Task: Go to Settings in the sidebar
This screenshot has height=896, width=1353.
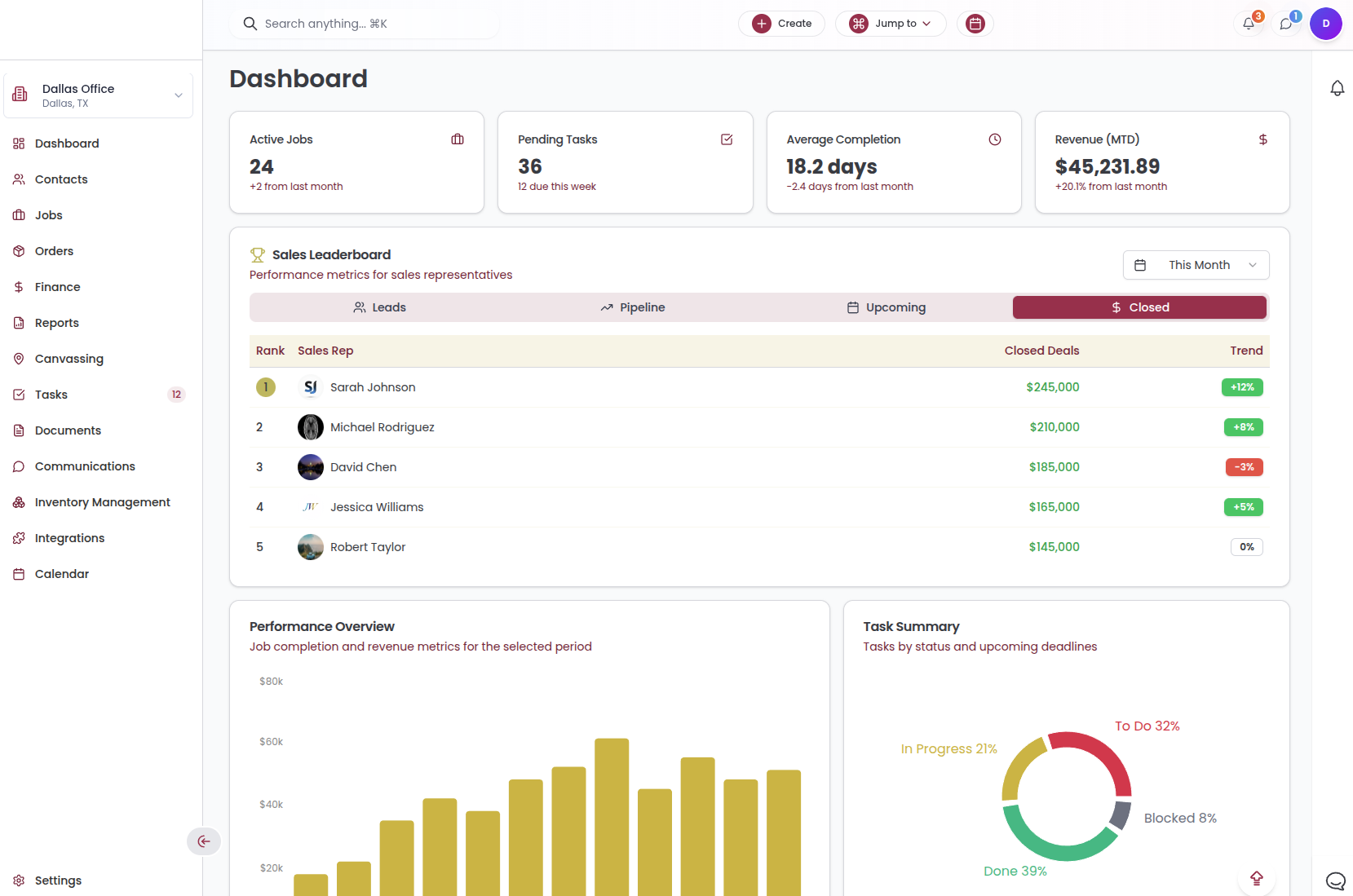Action: pyautogui.click(x=58, y=881)
